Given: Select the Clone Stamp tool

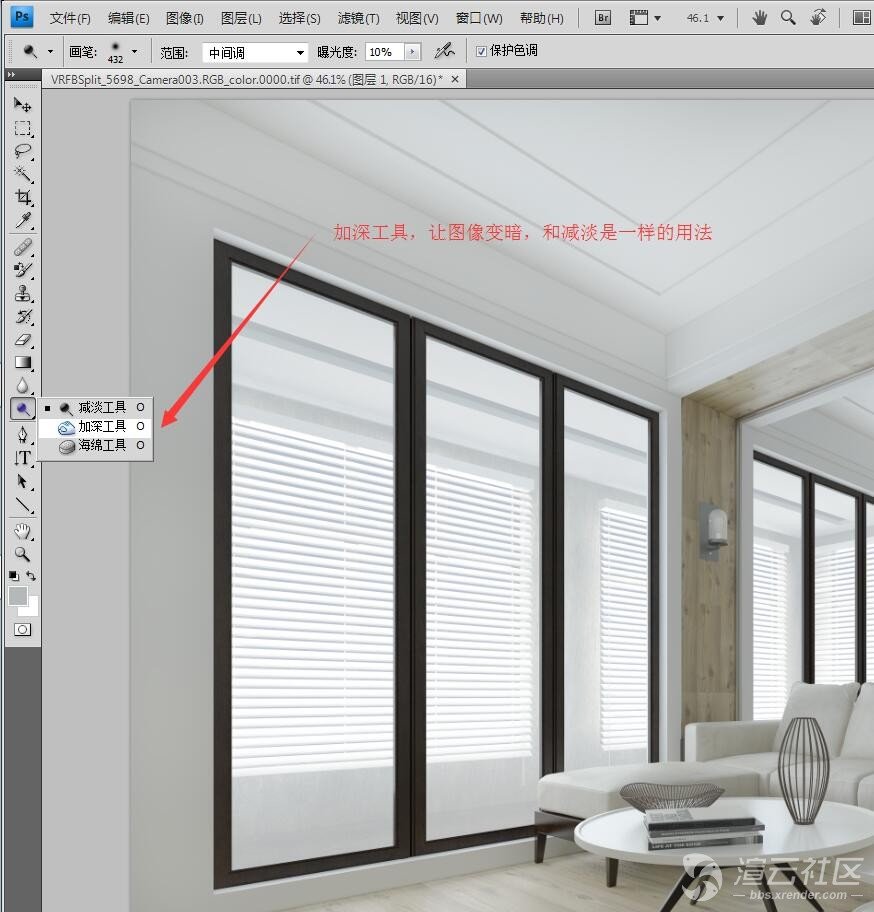Looking at the screenshot, I should 23,293.
